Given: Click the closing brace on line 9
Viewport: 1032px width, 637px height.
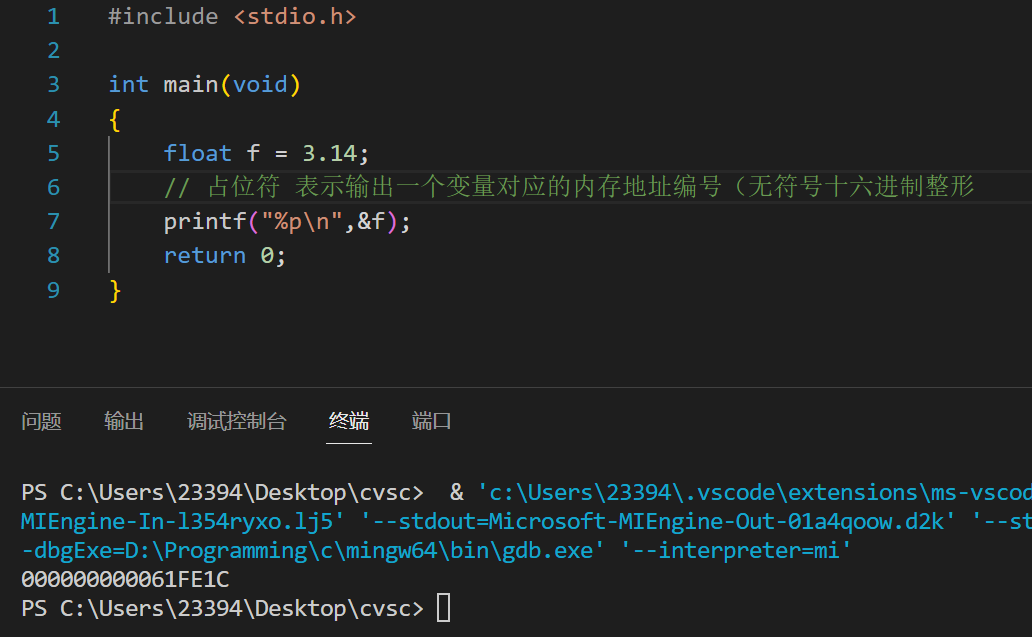Looking at the screenshot, I should click(x=113, y=289).
